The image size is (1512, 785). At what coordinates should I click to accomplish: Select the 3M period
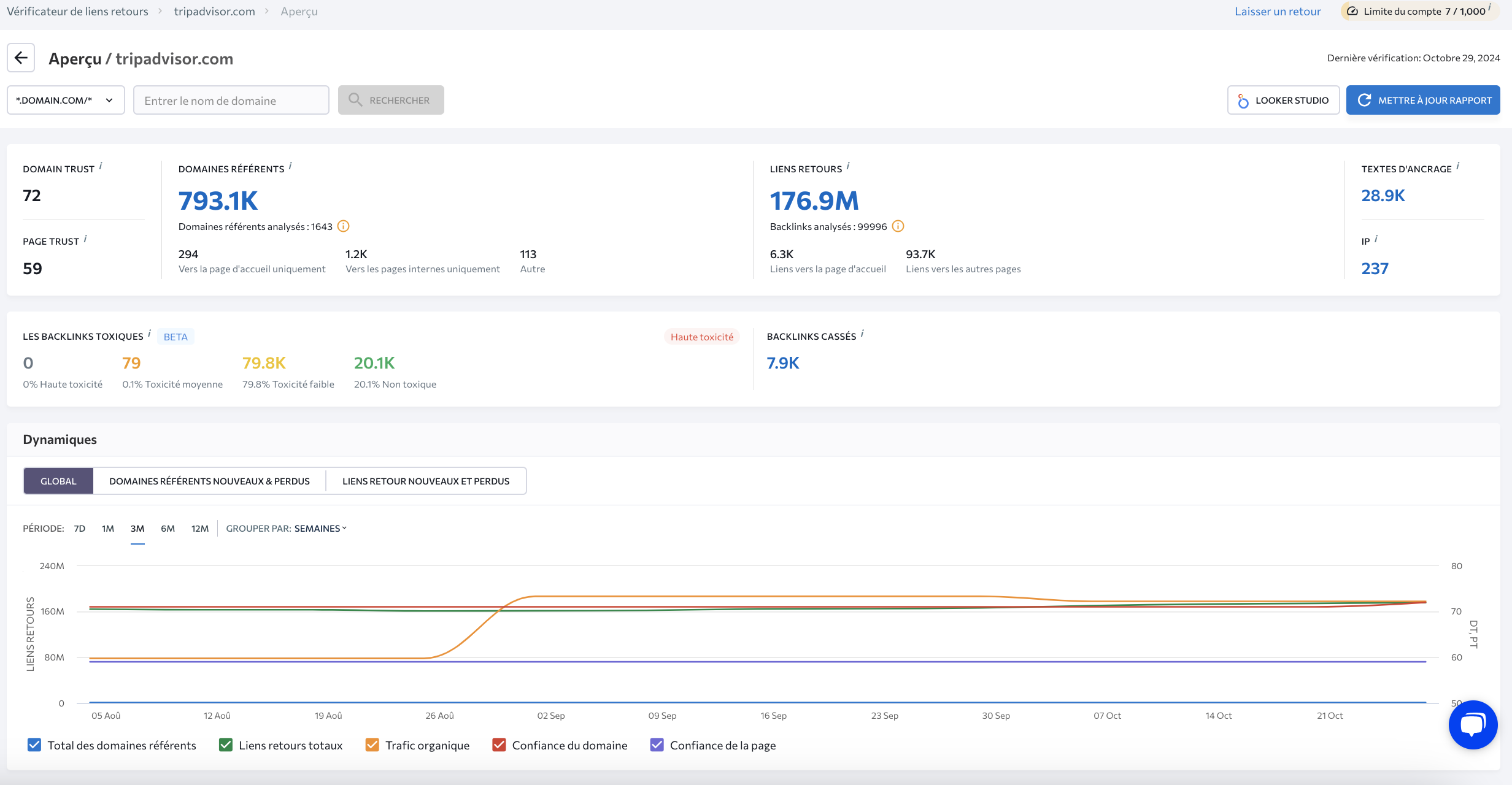(x=137, y=528)
